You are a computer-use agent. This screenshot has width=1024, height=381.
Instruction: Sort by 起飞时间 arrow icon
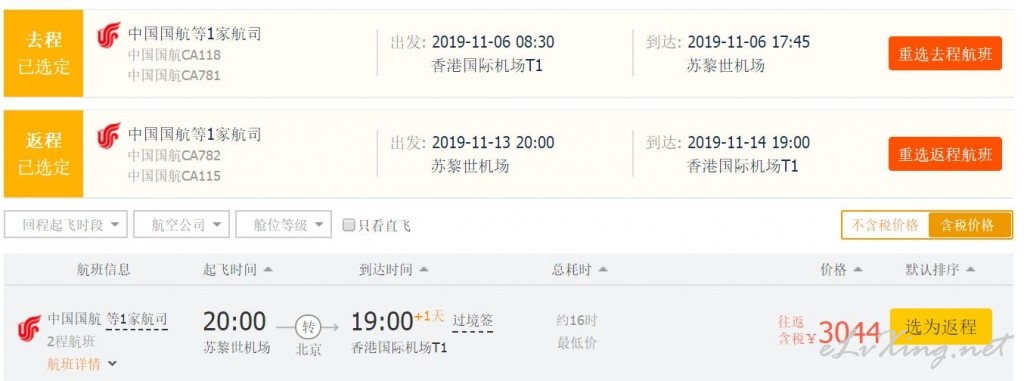tap(268, 269)
